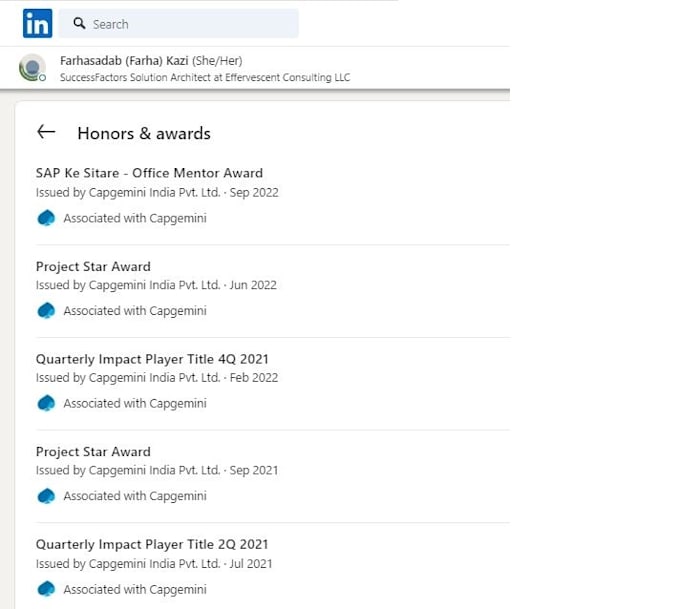Select Quarterly Impact Player Title 4Q 2021
680x609 pixels.
click(152, 359)
